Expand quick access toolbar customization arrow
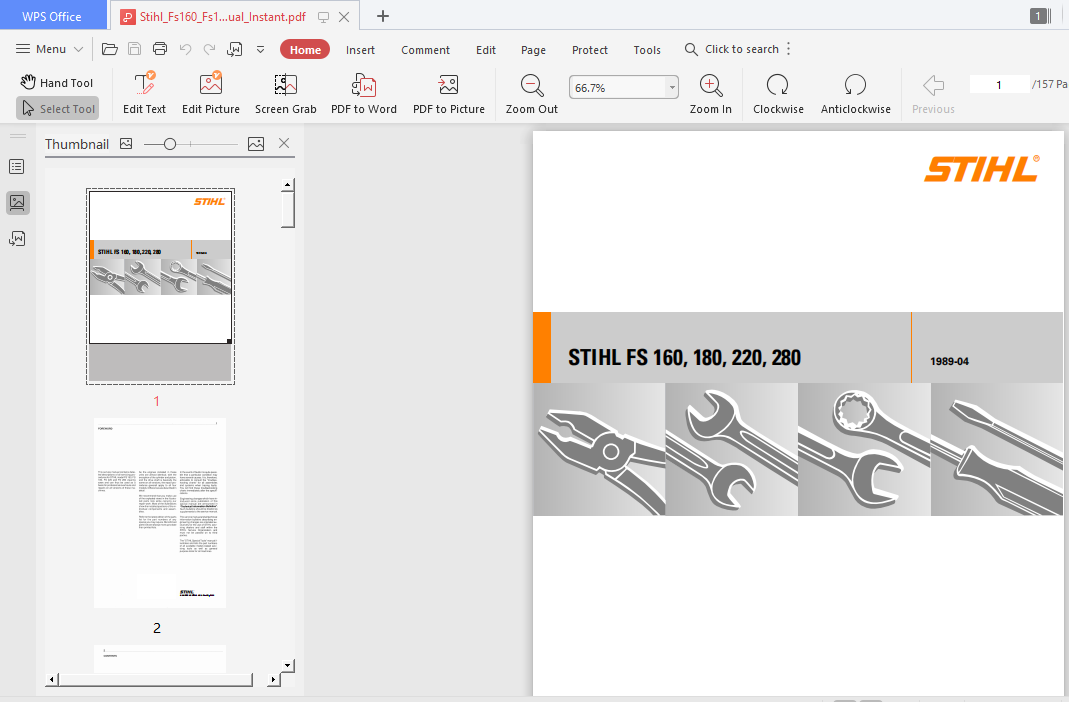Image resolution: width=1069 pixels, height=702 pixels. pyautogui.click(x=260, y=49)
